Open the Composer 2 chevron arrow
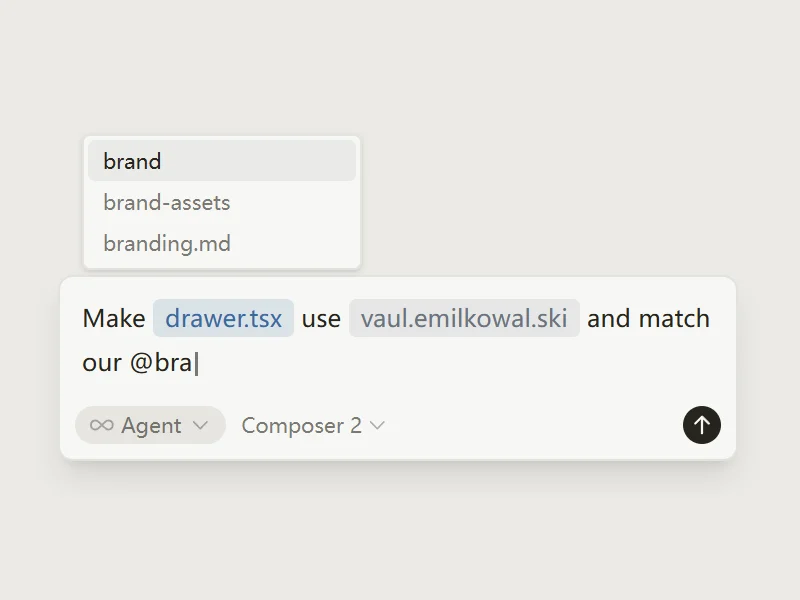The image size is (800, 600). click(x=377, y=425)
